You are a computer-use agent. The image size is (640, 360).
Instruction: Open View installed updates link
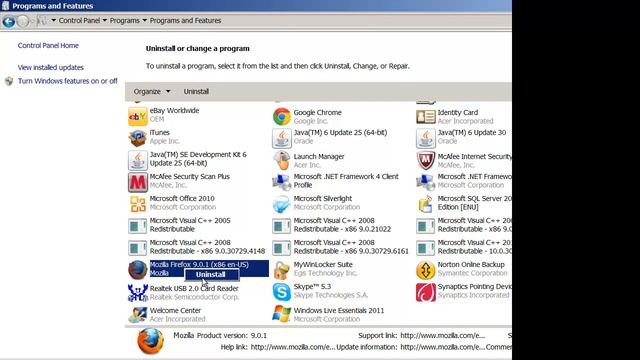(51, 67)
